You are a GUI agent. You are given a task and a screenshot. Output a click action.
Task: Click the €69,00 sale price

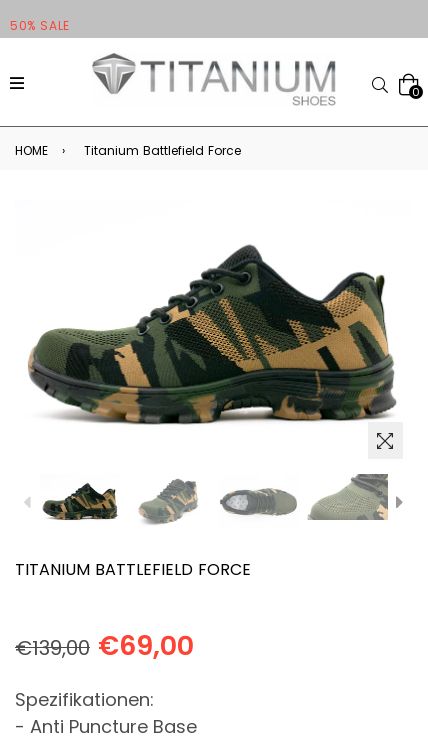coord(146,646)
